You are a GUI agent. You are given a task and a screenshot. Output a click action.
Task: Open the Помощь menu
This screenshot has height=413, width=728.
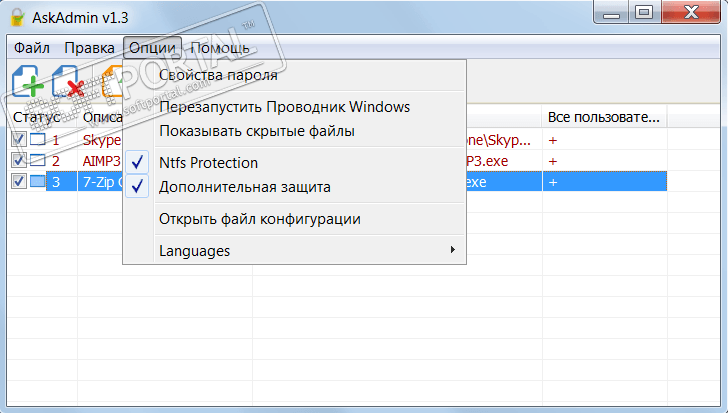[219, 48]
